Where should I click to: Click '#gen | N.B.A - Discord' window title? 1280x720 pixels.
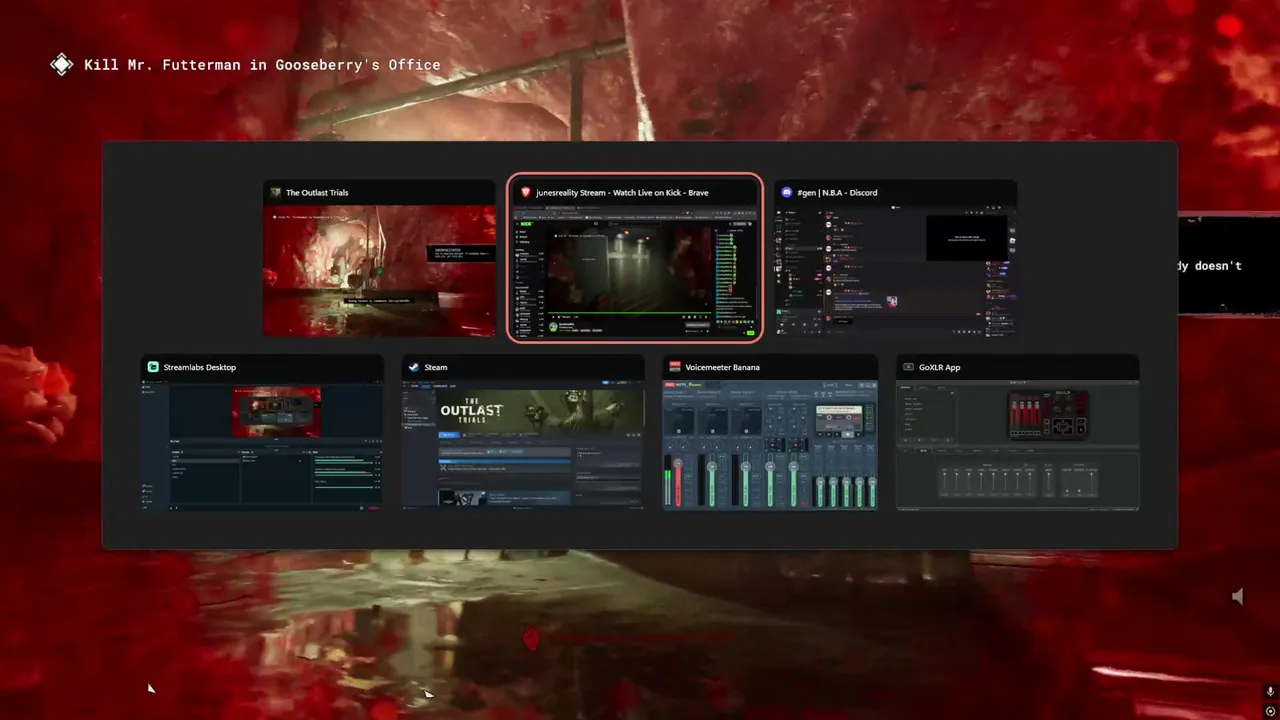pyautogui.click(x=837, y=193)
